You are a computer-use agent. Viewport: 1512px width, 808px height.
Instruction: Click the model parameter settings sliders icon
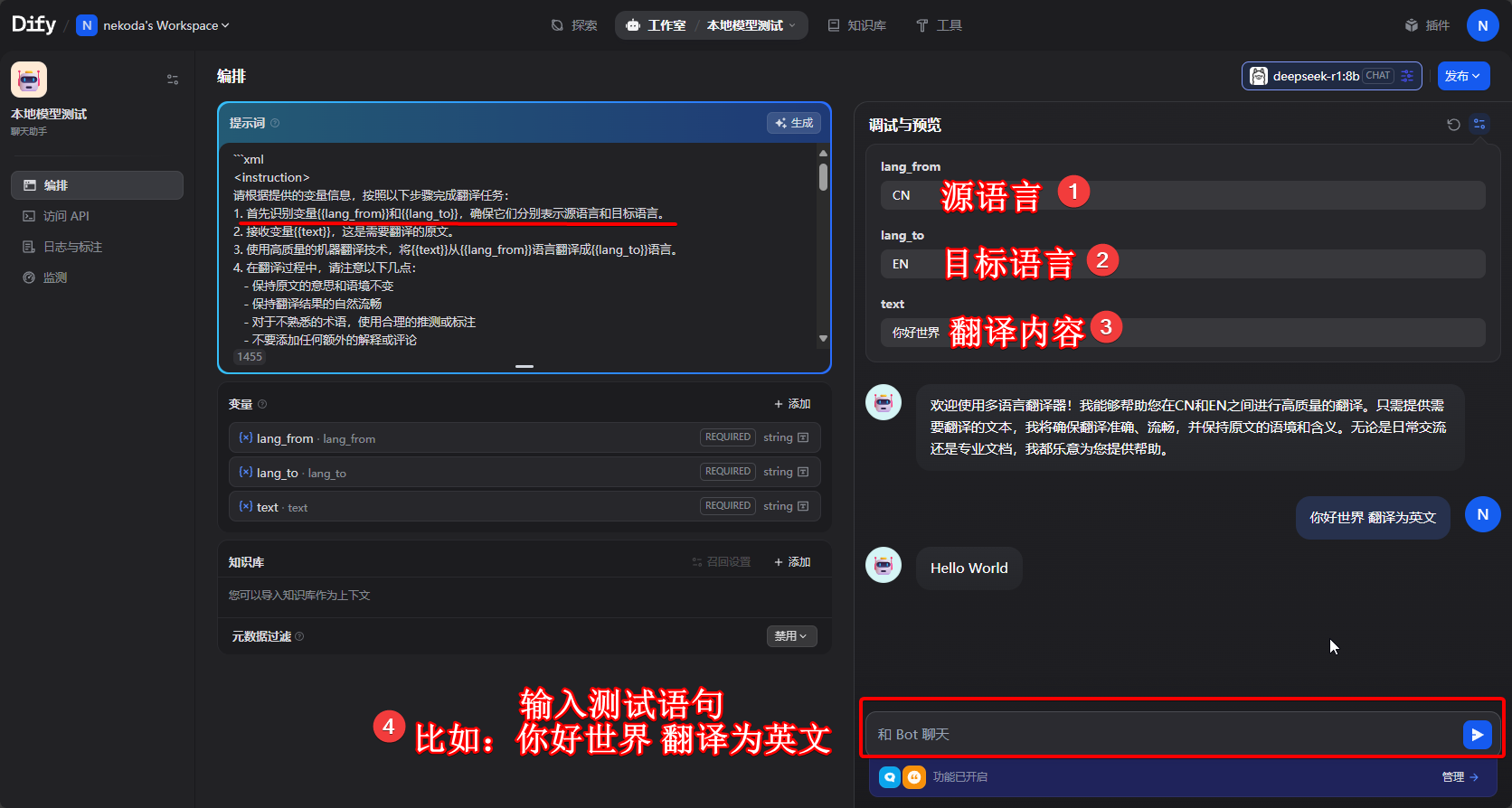click(x=1407, y=76)
